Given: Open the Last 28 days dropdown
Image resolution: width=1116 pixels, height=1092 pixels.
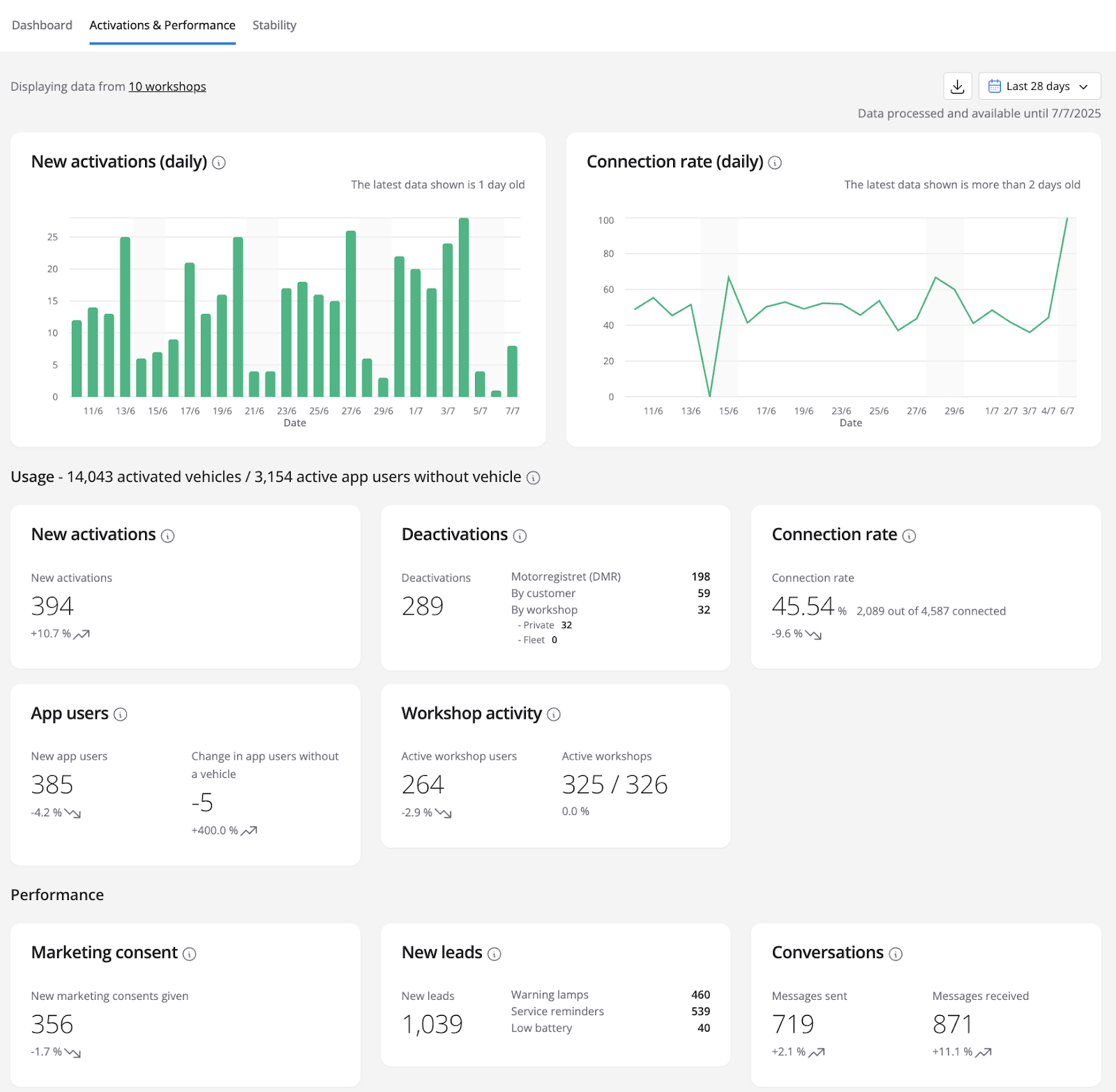Looking at the screenshot, I should (x=1039, y=87).
